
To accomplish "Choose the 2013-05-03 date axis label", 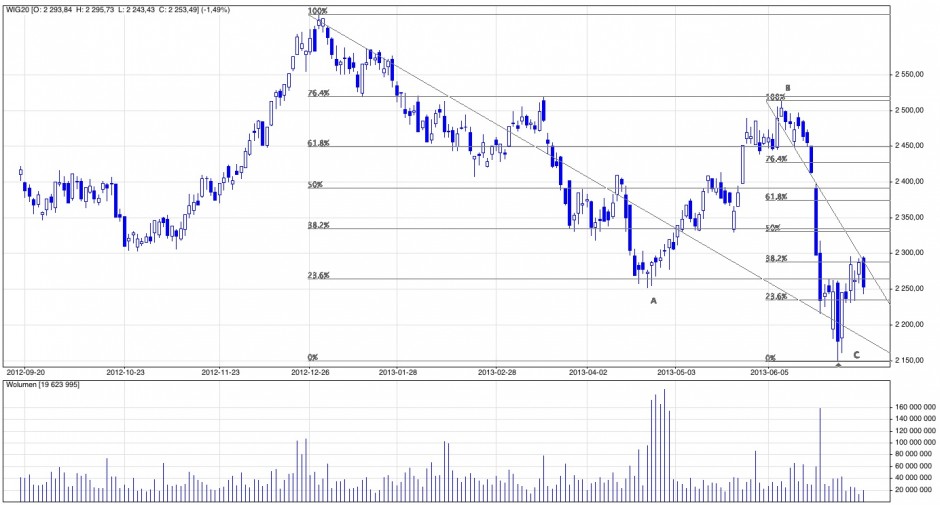I will click(x=677, y=369).
